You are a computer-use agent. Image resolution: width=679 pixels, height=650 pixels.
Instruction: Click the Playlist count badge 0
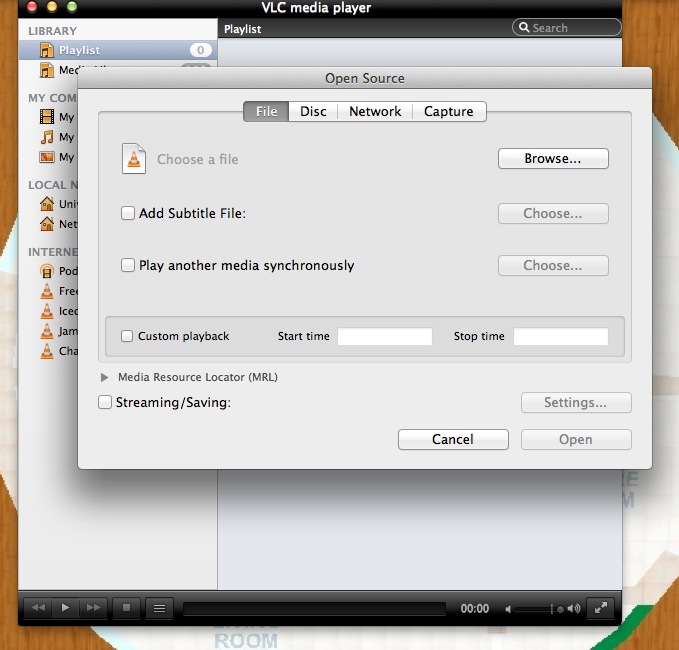(x=200, y=50)
